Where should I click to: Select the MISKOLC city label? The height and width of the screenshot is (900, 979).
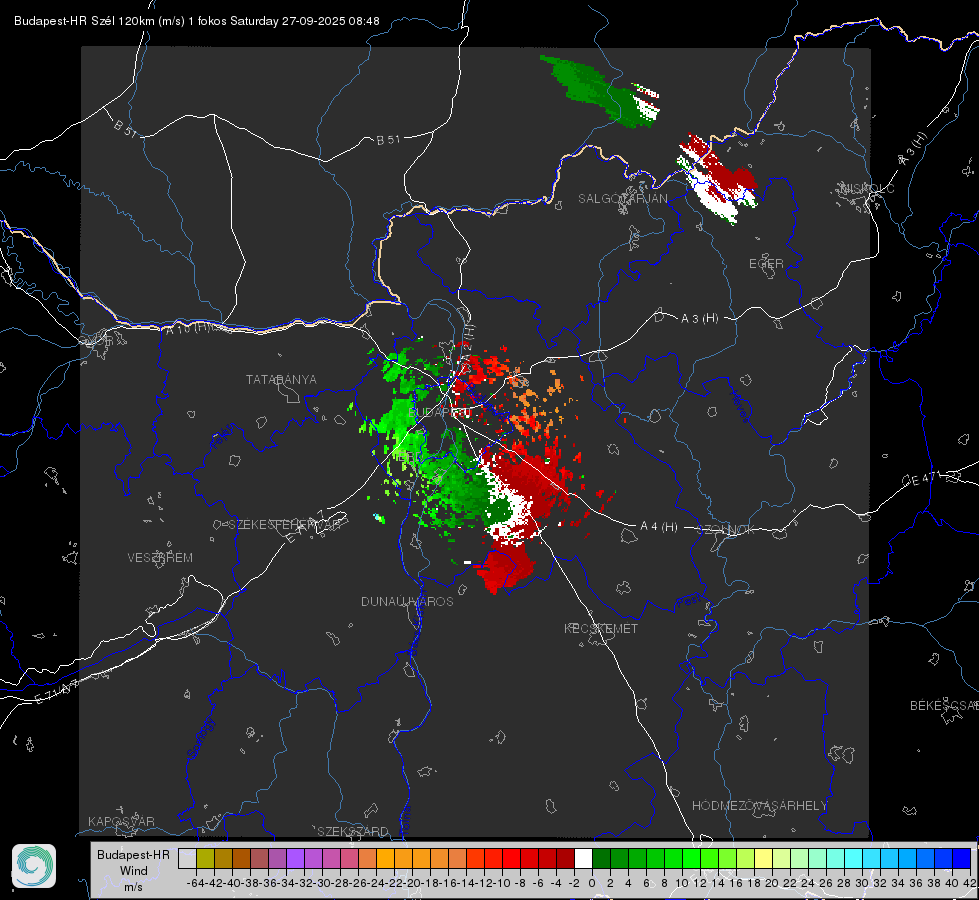(867, 189)
